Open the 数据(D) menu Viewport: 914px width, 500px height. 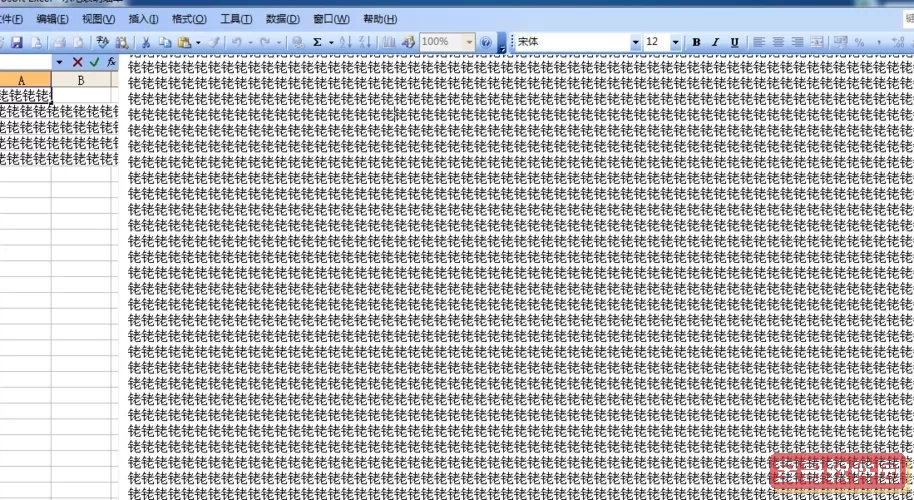click(283, 19)
